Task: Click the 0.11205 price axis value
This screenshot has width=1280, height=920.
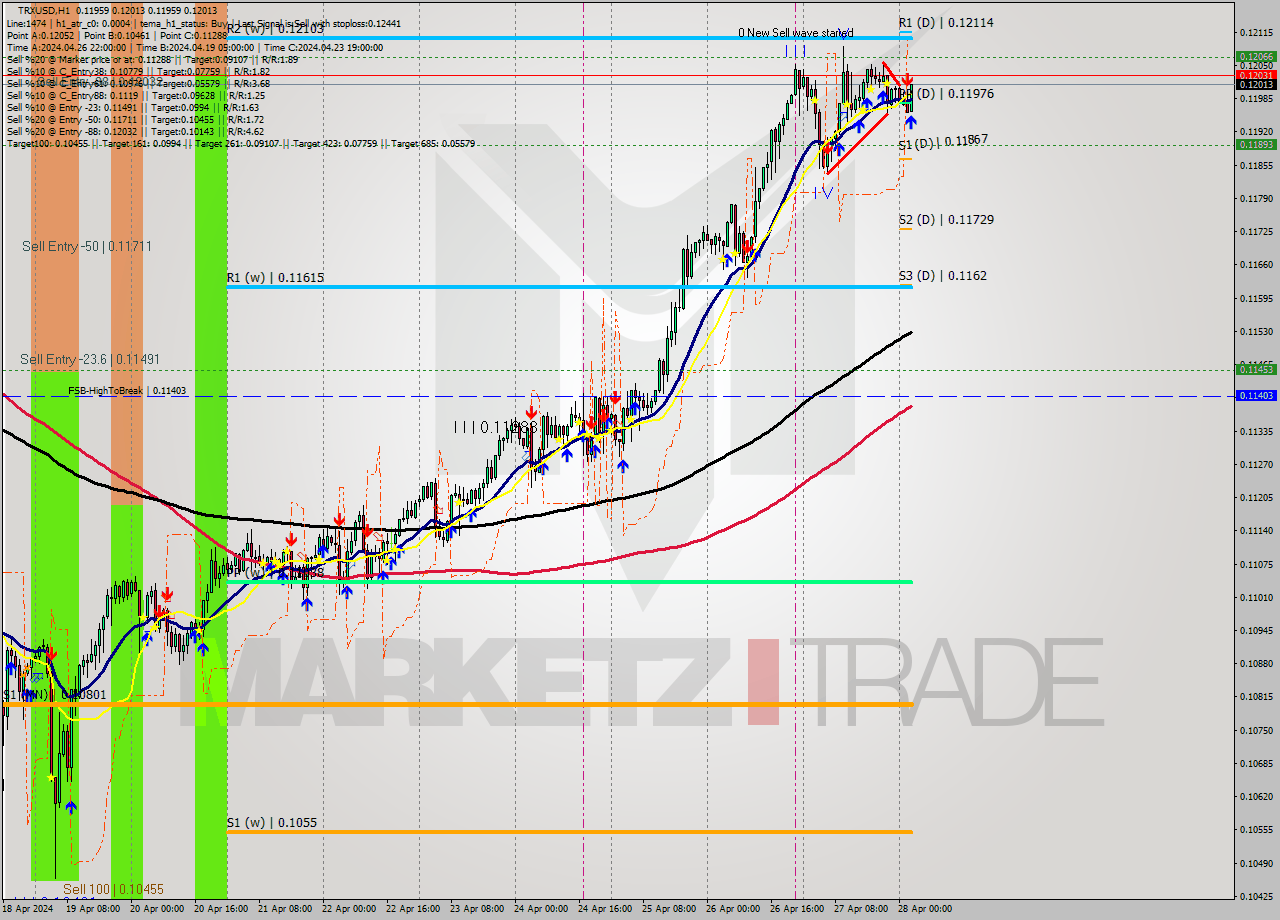Action: tap(1256, 497)
